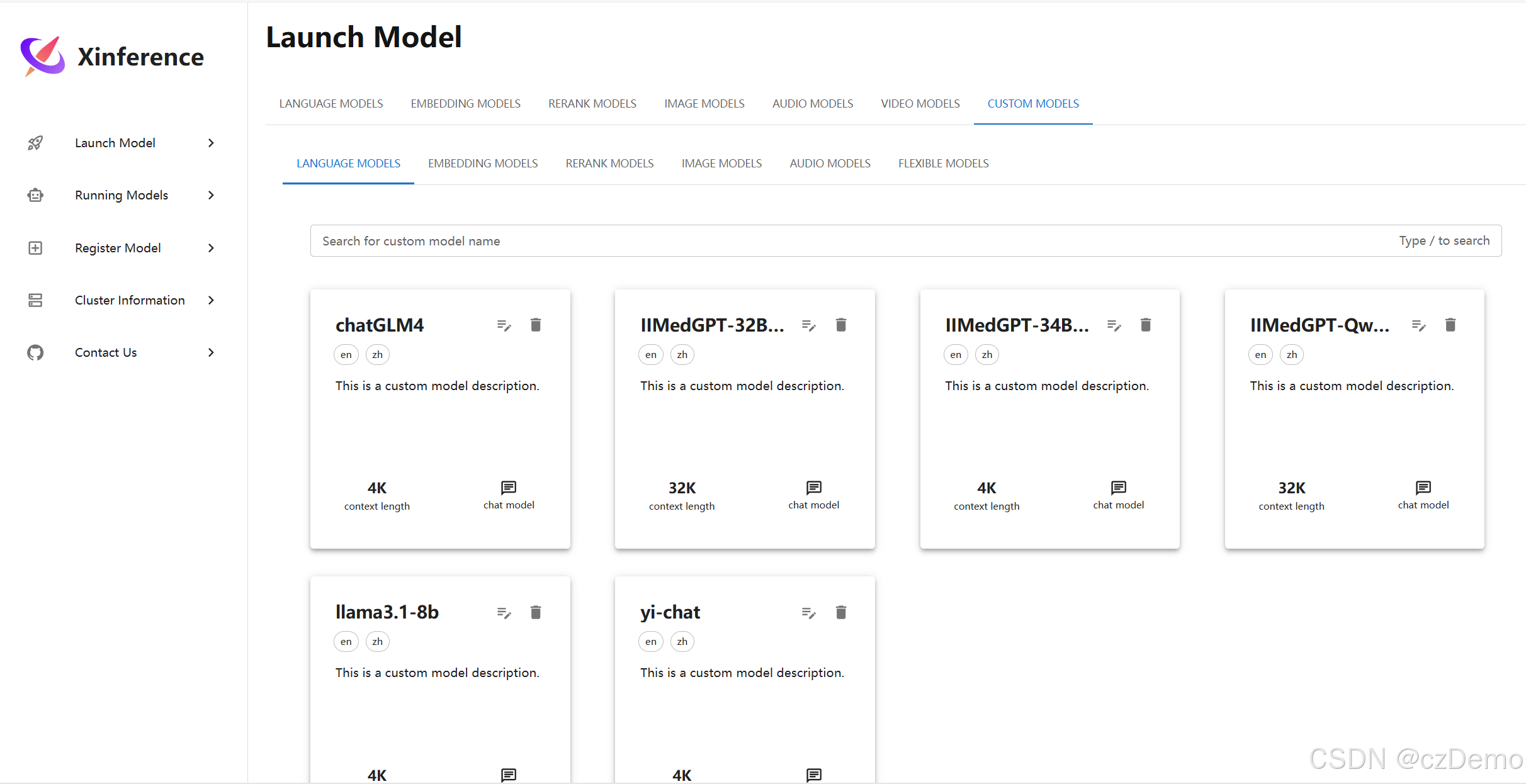Open Launch Model in the sidebar
This screenshot has width=1526, height=784.
tap(123, 143)
